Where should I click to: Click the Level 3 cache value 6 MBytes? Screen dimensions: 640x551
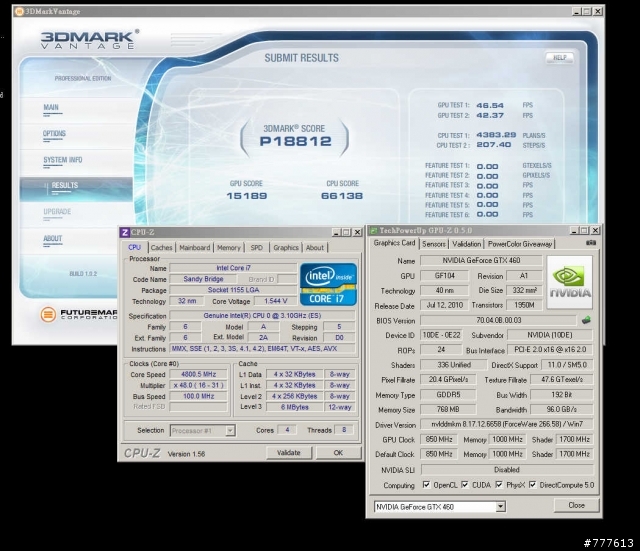[x=294, y=407]
